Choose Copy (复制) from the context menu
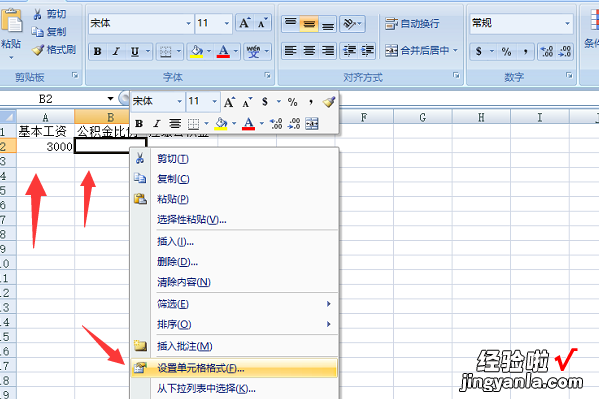The image size is (599, 399). point(234,179)
